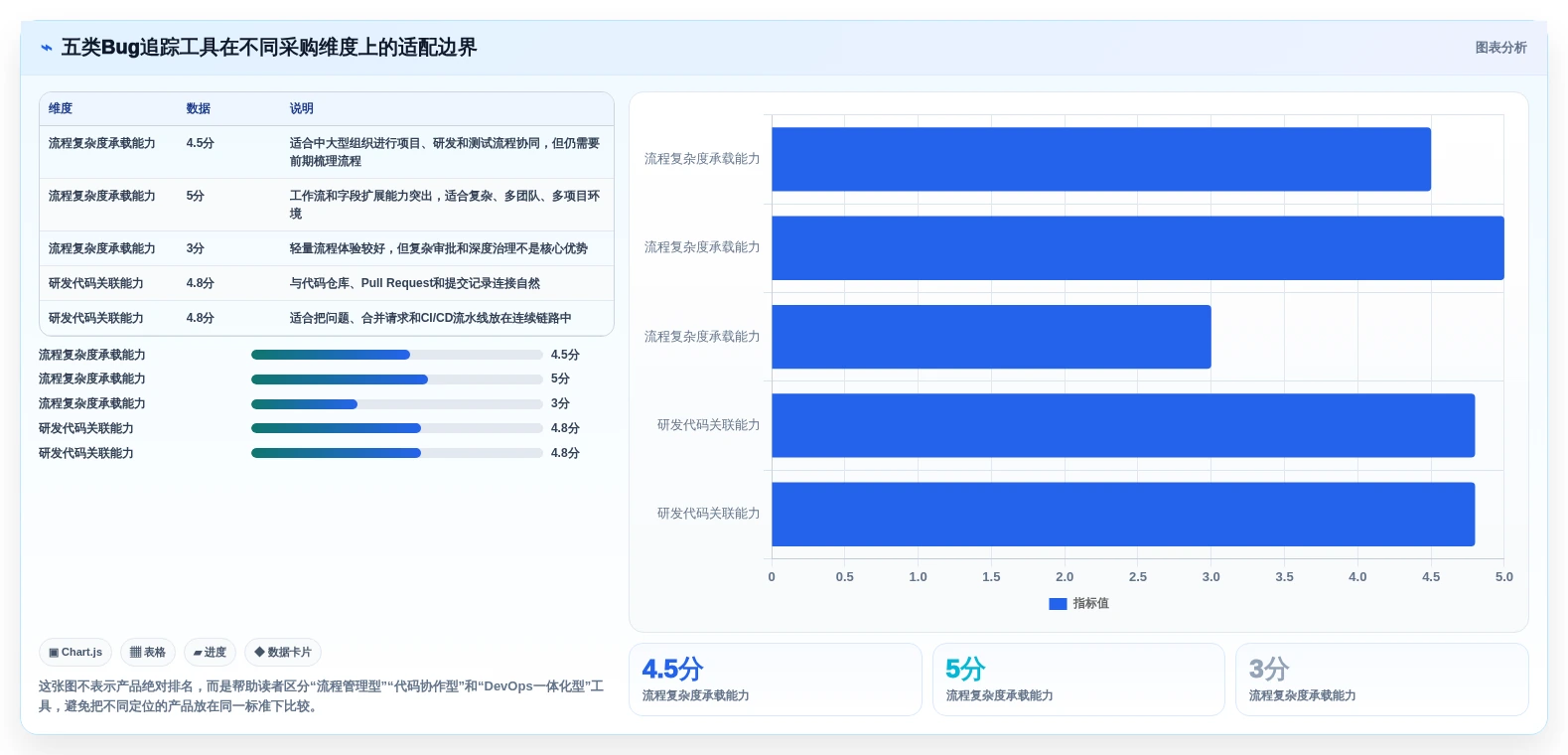Screen dimensions: 1568x755
Task: Click the x-axis tick label 1.5
Action: click(991, 576)
